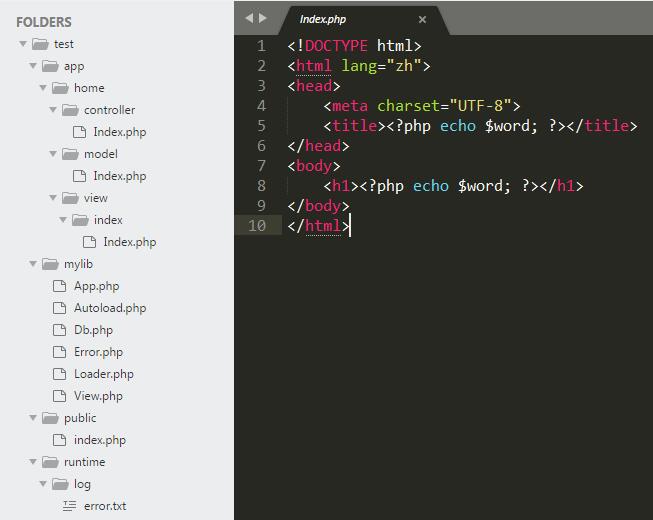Collapse the mylib folder arrow

click(32, 264)
